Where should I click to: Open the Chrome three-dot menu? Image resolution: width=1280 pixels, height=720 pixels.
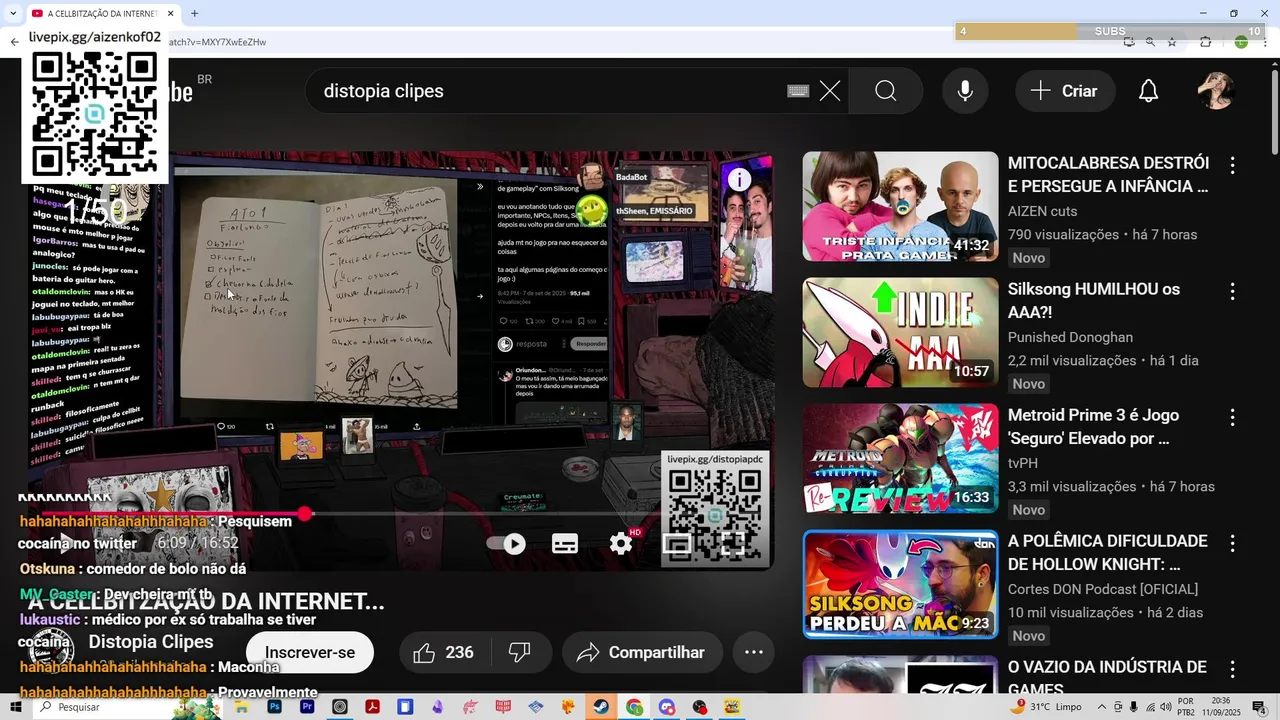[x=1265, y=42]
